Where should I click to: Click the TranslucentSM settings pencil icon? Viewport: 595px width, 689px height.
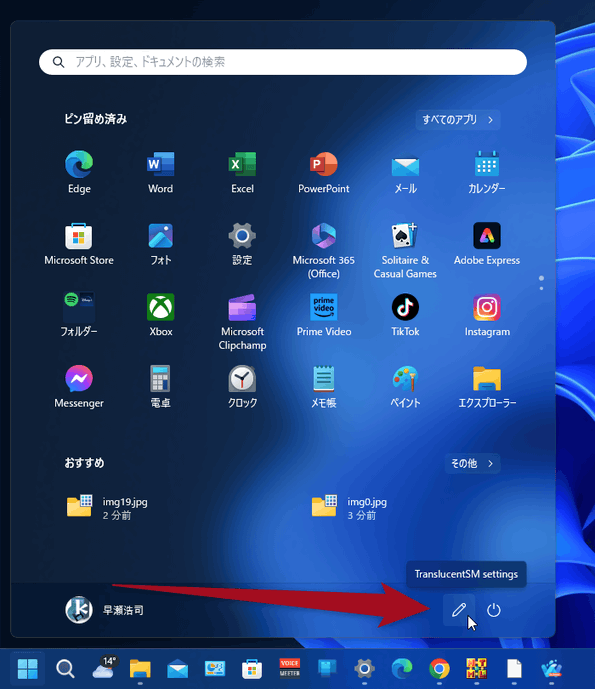click(x=459, y=610)
